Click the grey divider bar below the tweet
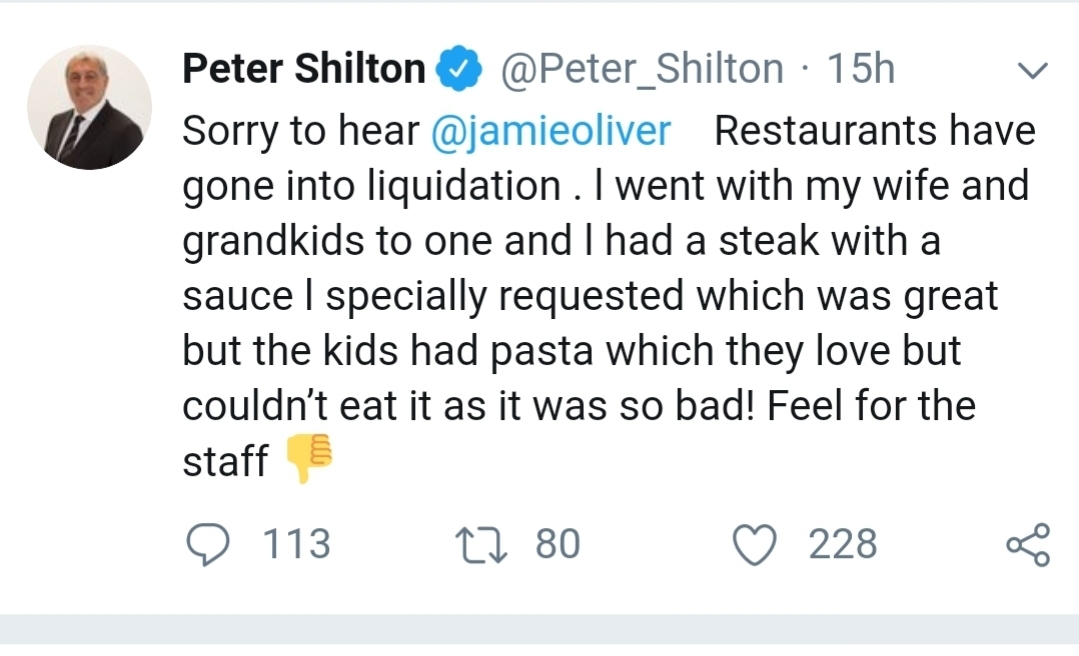This screenshot has width=1079, height=656. (x=540, y=629)
